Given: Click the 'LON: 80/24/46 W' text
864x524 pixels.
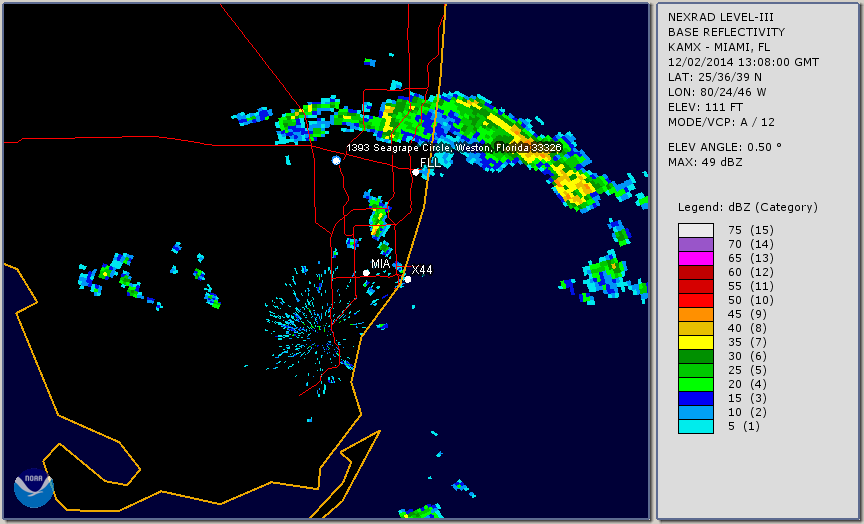Looking at the screenshot, I should tap(717, 92).
